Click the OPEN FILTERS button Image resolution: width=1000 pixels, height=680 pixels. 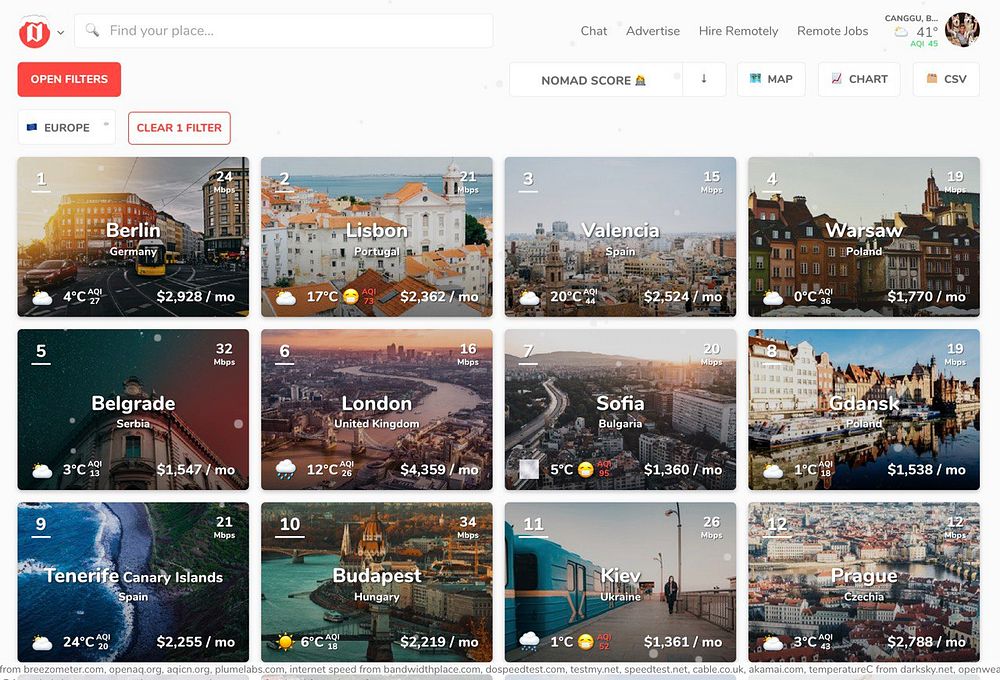coord(69,79)
